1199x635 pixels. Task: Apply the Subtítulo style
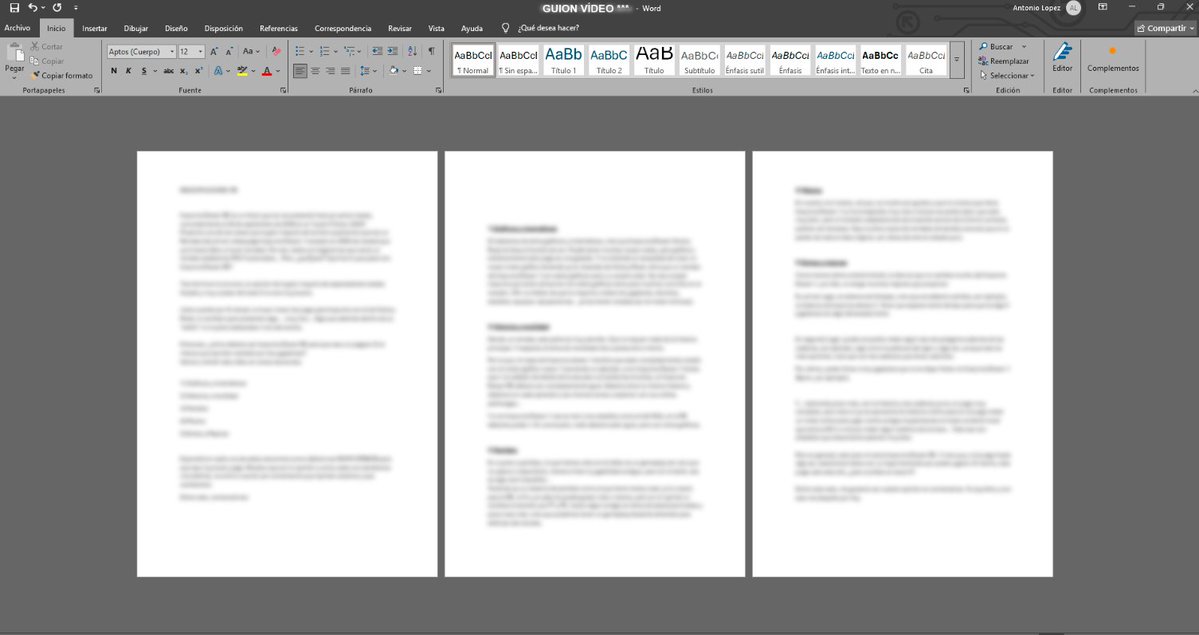coord(699,60)
